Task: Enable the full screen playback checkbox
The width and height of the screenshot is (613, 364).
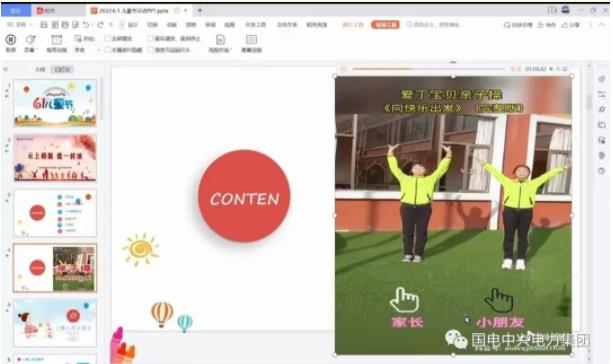Action: (x=107, y=38)
